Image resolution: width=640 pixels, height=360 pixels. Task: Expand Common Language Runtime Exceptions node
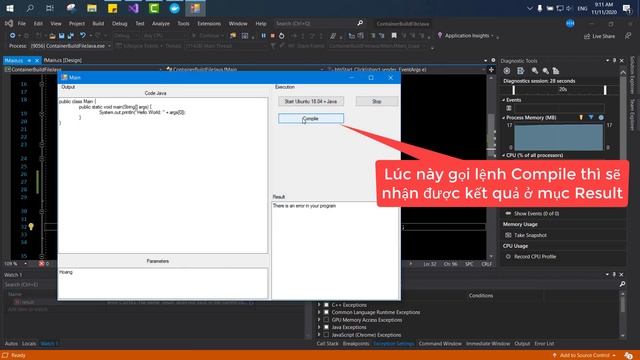click(x=319, y=312)
